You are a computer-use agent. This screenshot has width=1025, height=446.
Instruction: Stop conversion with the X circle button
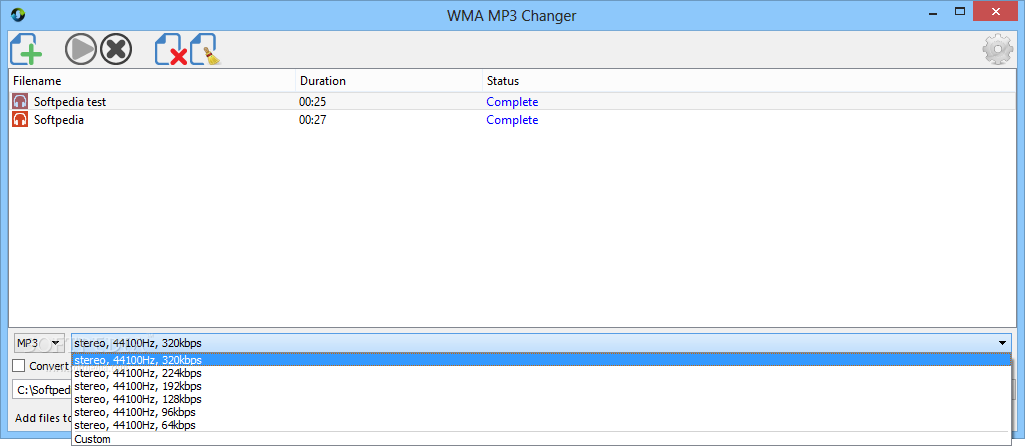(116, 49)
